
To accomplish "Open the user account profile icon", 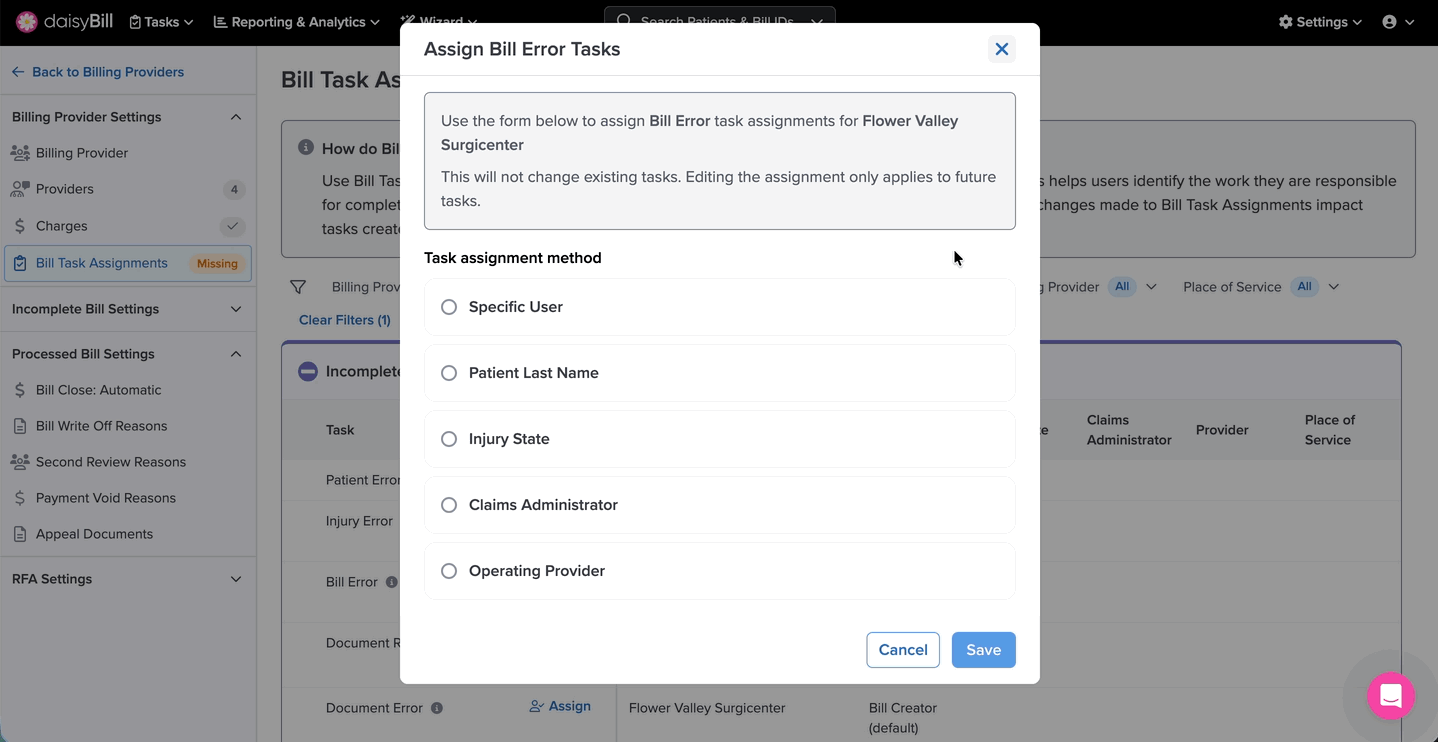I will [1389, 22].
